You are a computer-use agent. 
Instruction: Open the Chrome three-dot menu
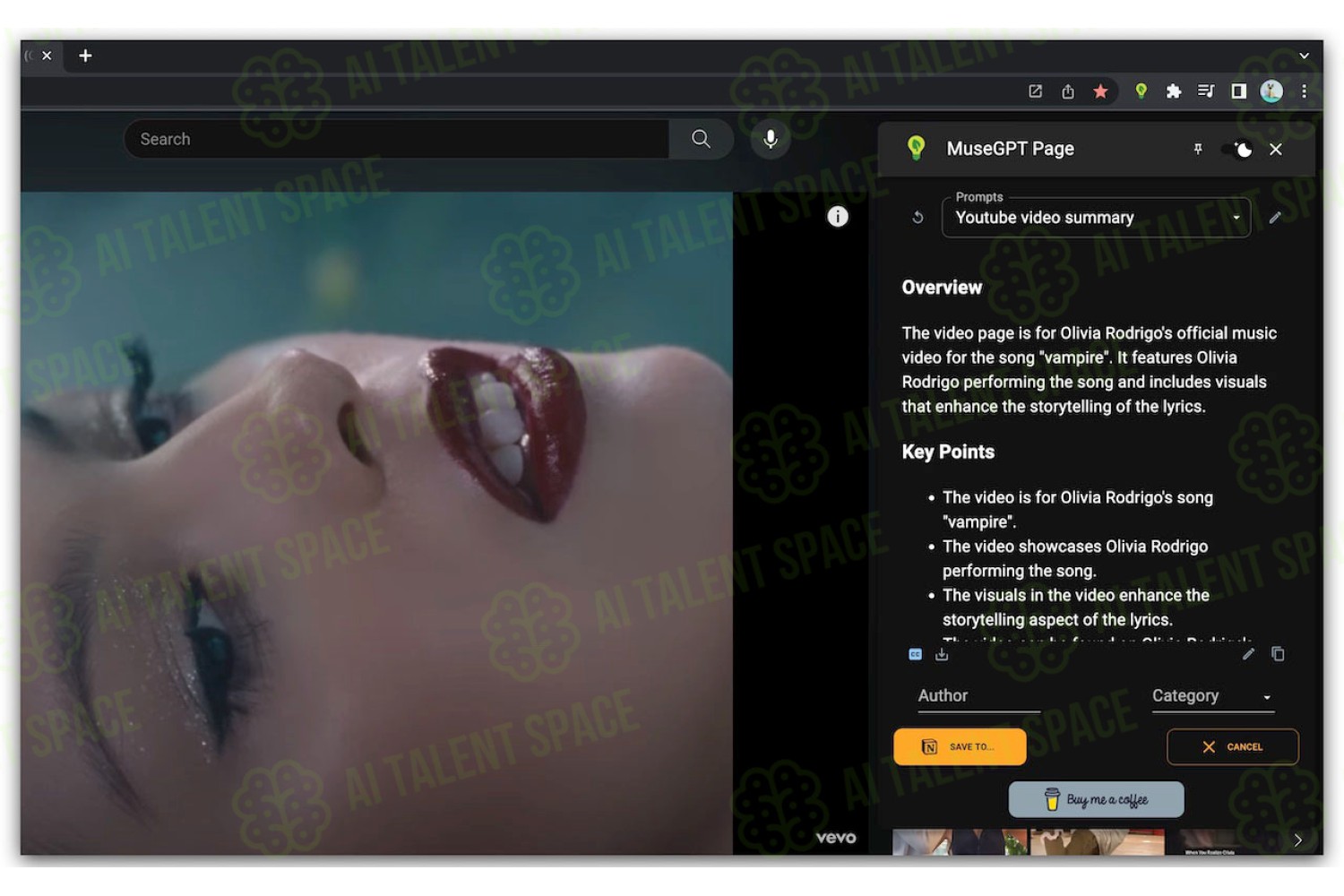tap(1304, 91)
